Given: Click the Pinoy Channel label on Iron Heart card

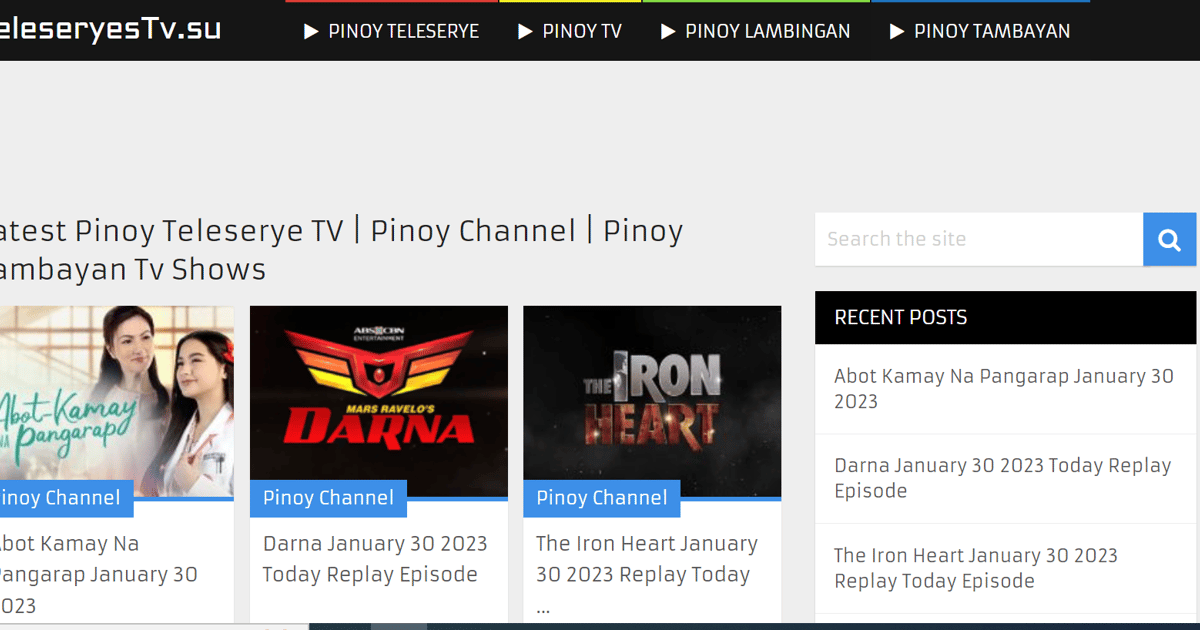Looking at the screenshot, I should [x=600, y=498].
